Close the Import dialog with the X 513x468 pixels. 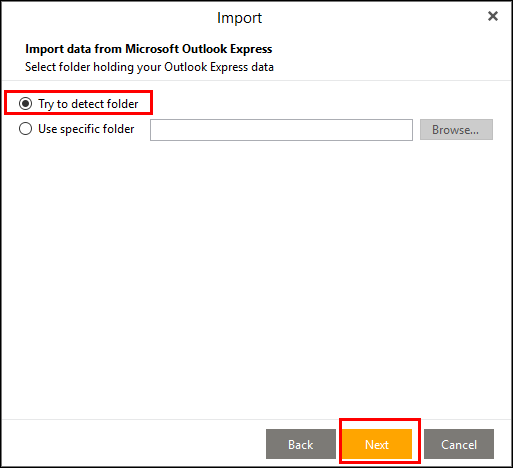pos(493,16)
